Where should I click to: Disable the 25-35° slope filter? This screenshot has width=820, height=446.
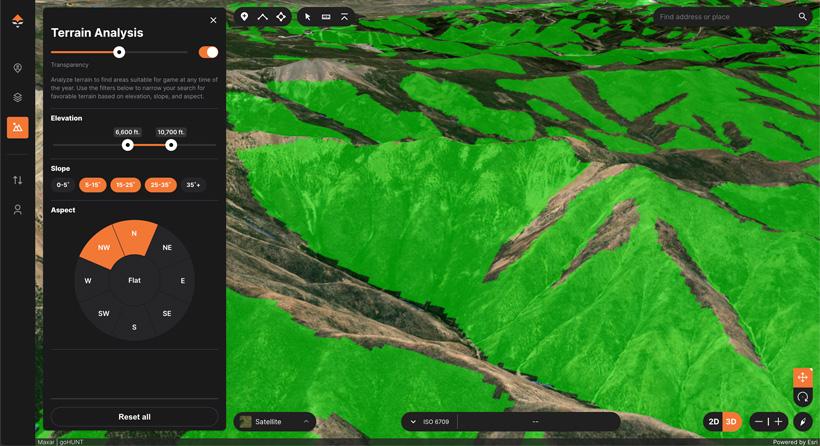pyautogui.click(x=161, y=185)
